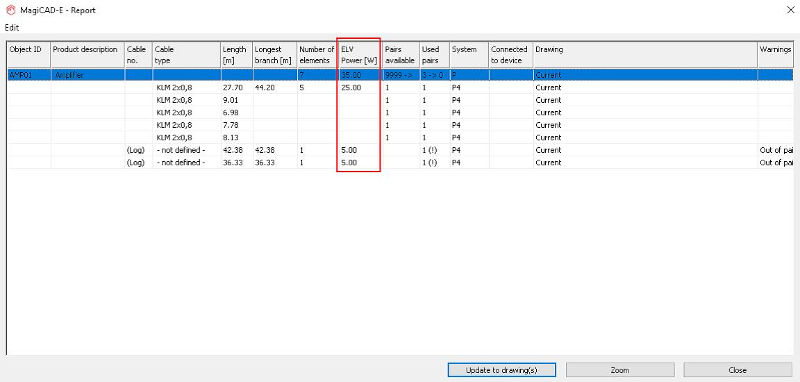Click the Pairs available column header
The width and height of the screenshot is (800, 382).
coord(401,55)
